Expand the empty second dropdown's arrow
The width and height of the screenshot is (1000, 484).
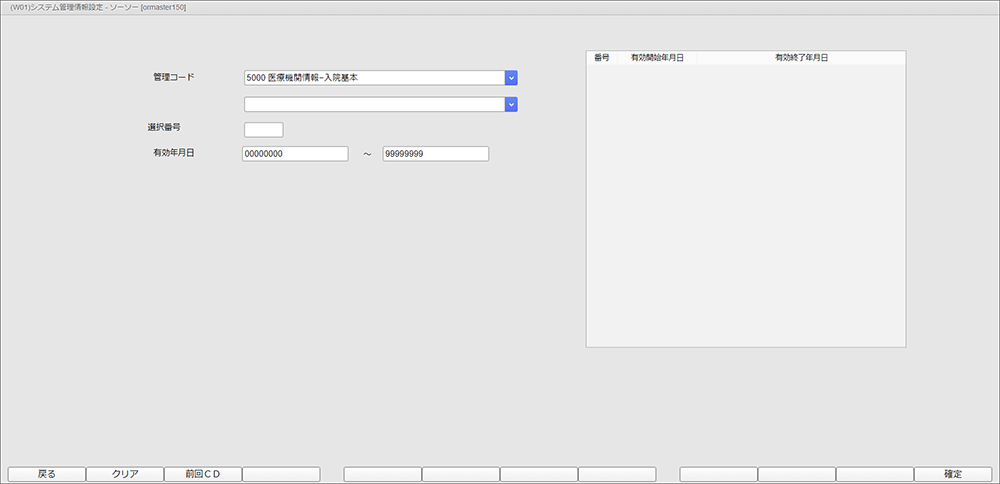pyautogui.click(x=511, y=104)
